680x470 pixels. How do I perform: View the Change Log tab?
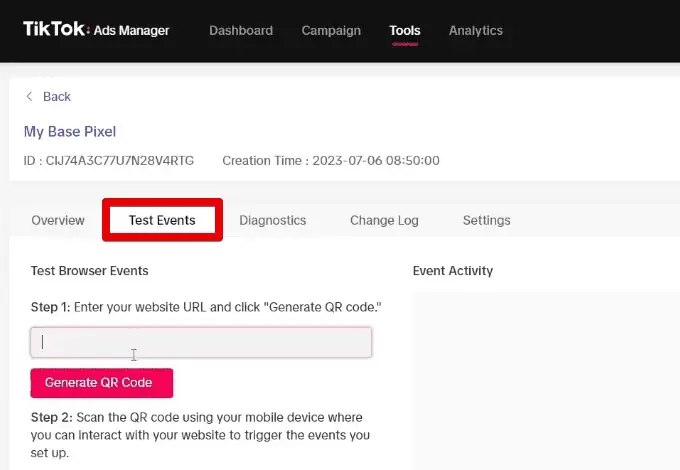(384, 220)
